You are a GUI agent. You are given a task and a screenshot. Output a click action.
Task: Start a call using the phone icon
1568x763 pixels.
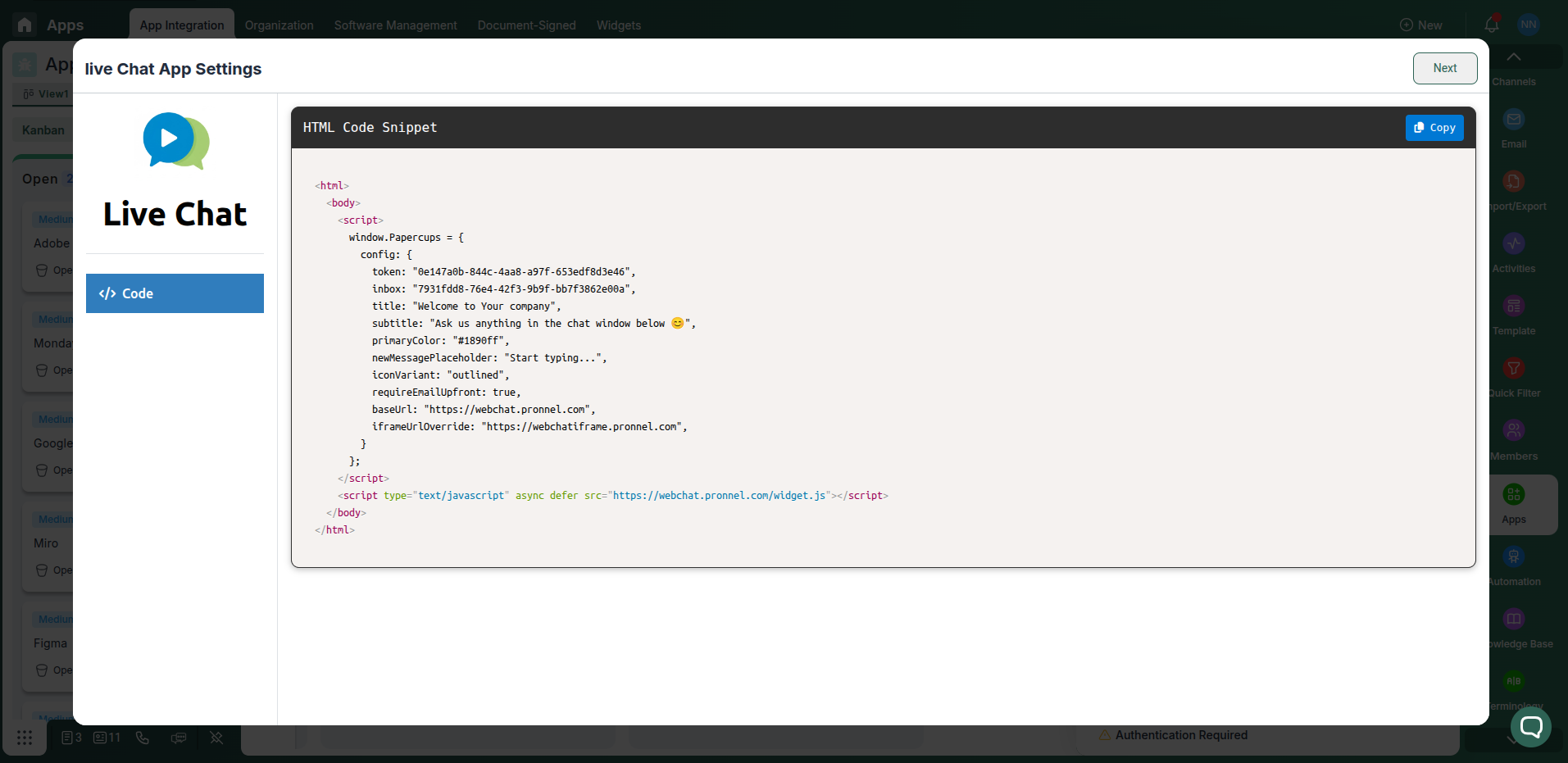tap(143, 738)
